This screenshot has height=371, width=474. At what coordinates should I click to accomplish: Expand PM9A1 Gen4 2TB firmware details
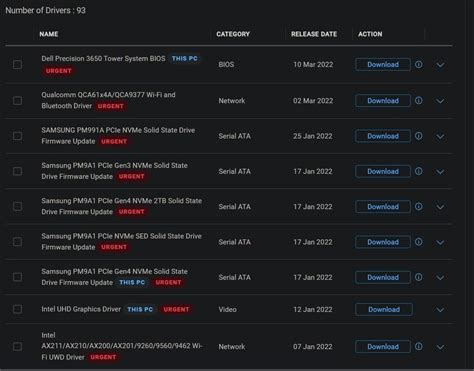440,207
